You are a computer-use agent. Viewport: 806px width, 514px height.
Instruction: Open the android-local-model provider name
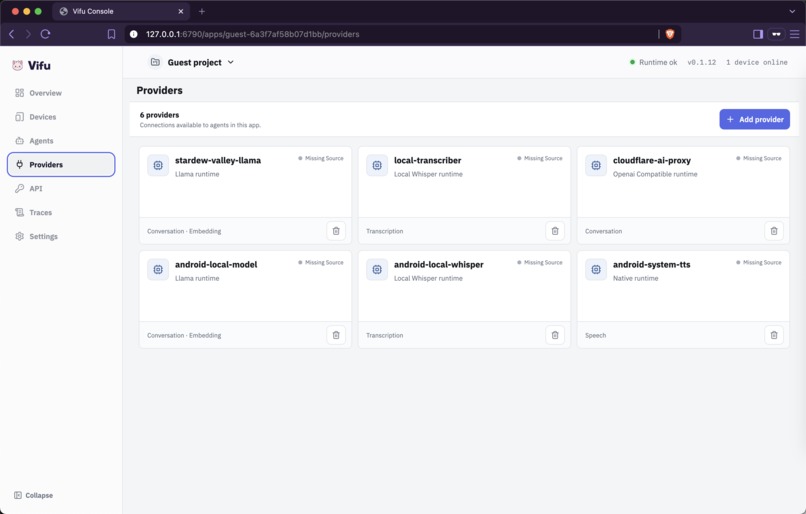pyautogui.click(x=216, y=265)
